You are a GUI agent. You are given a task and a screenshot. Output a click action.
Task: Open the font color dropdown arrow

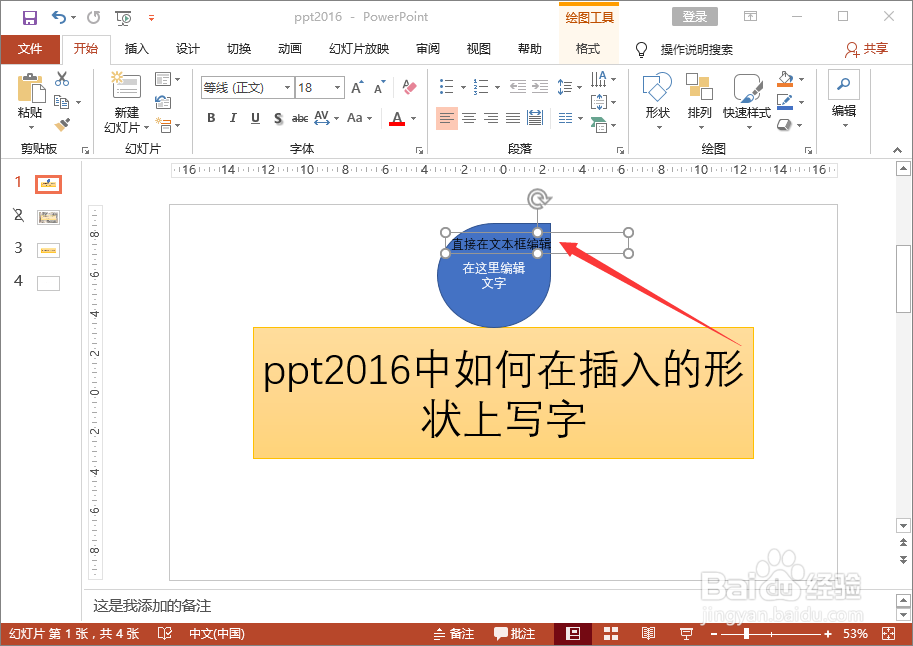pyautogui.click(x=412, y=119)
